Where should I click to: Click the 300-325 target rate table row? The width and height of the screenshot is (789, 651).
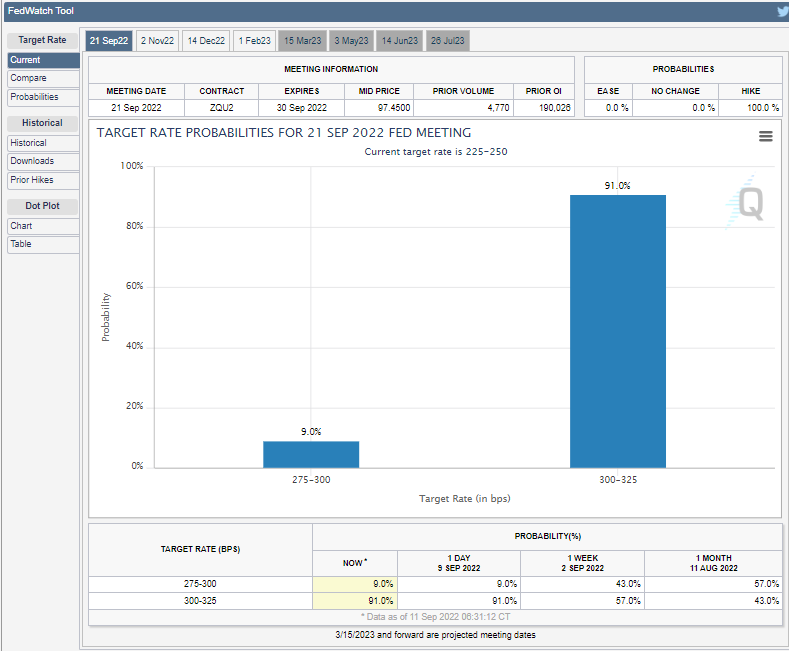click(435, 601)
